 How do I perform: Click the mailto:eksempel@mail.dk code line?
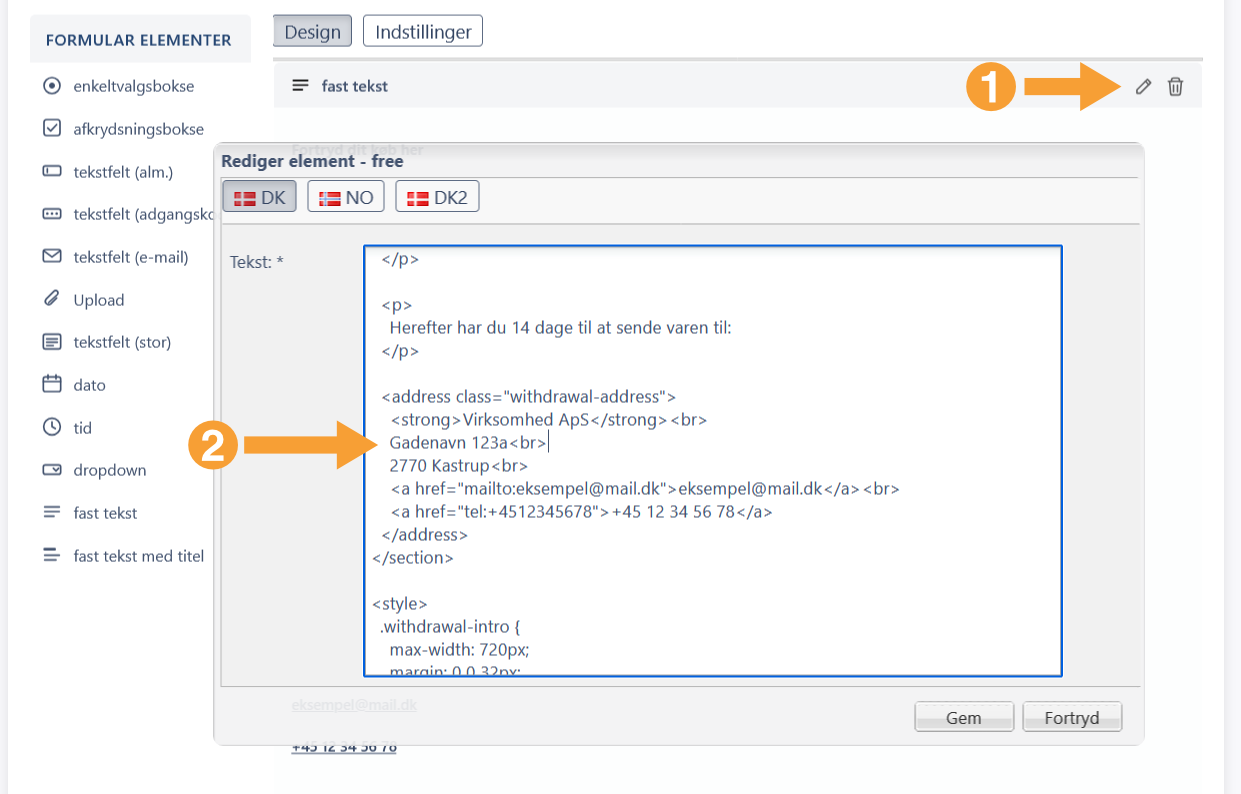645,489
